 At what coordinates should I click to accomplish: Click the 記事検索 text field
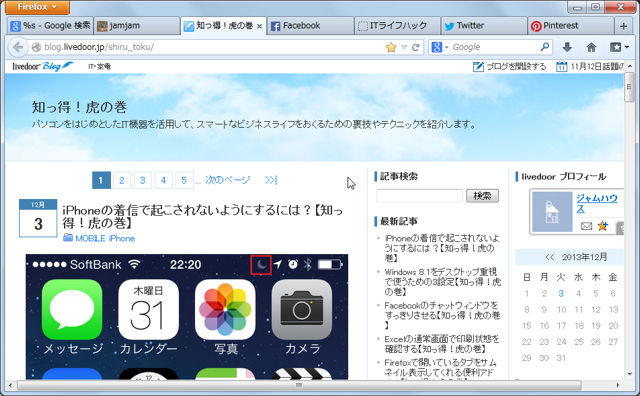point(419,196)
